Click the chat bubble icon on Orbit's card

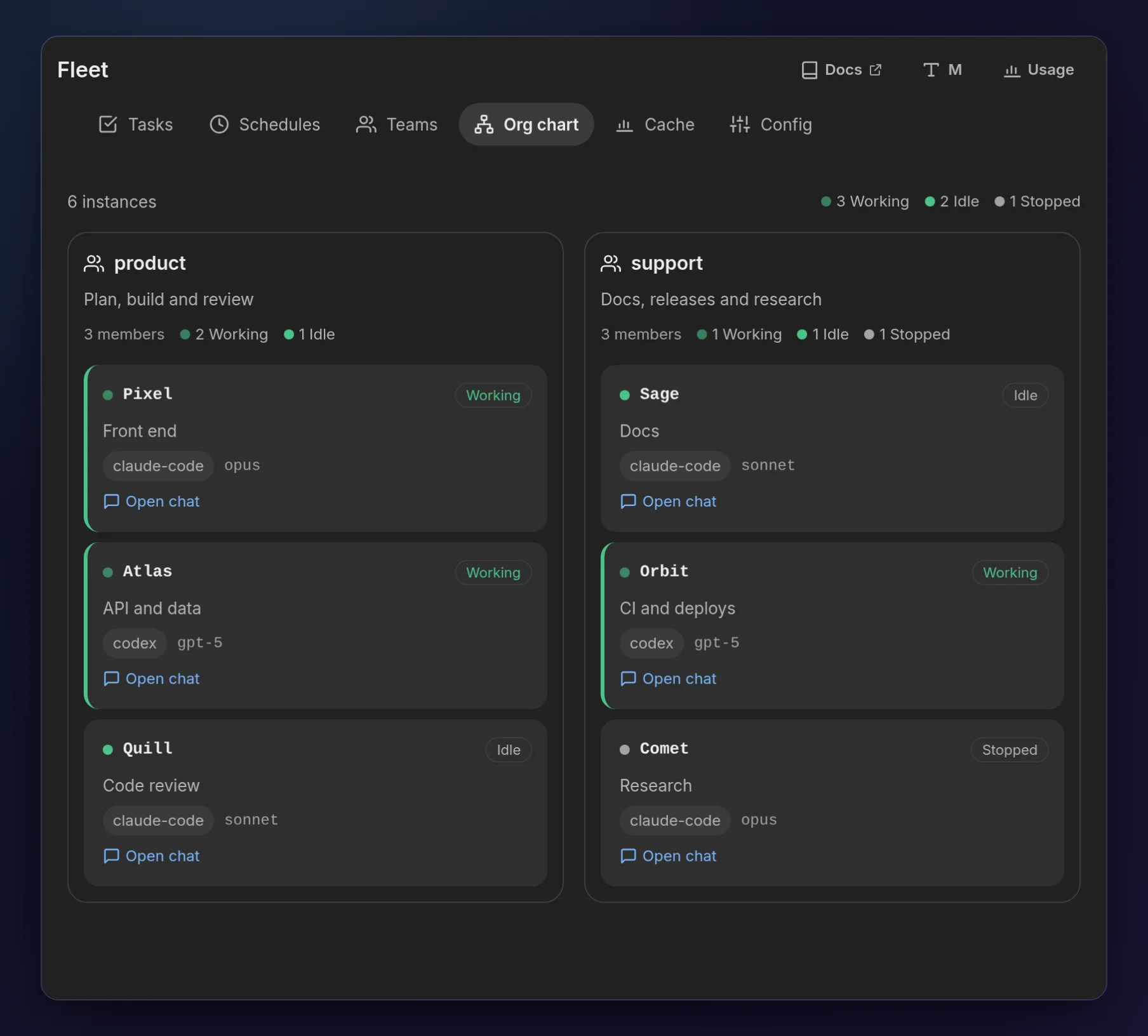click(x=628, y=679)
